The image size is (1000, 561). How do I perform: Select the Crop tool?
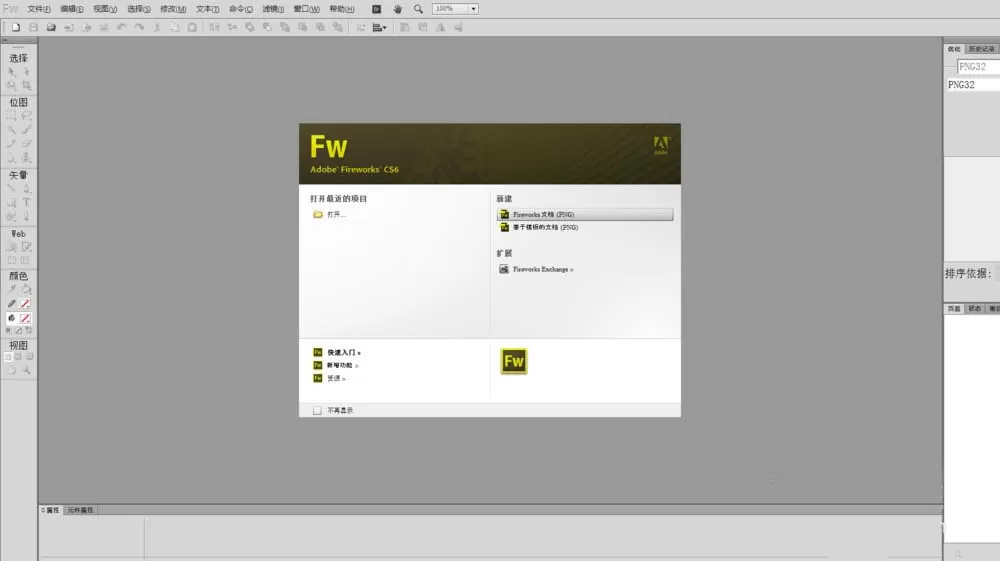coord(26,85)
